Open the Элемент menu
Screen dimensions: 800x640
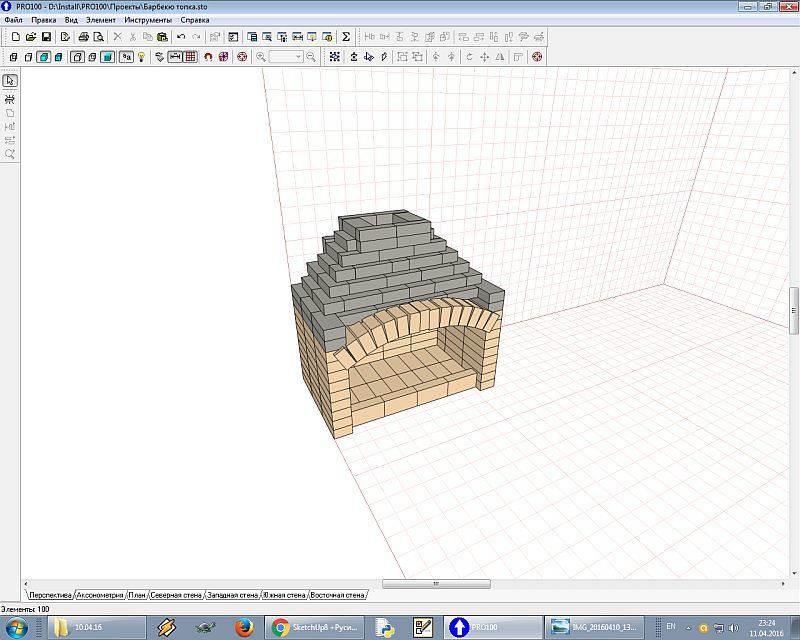pyautogui.click(x=100, y=20)
